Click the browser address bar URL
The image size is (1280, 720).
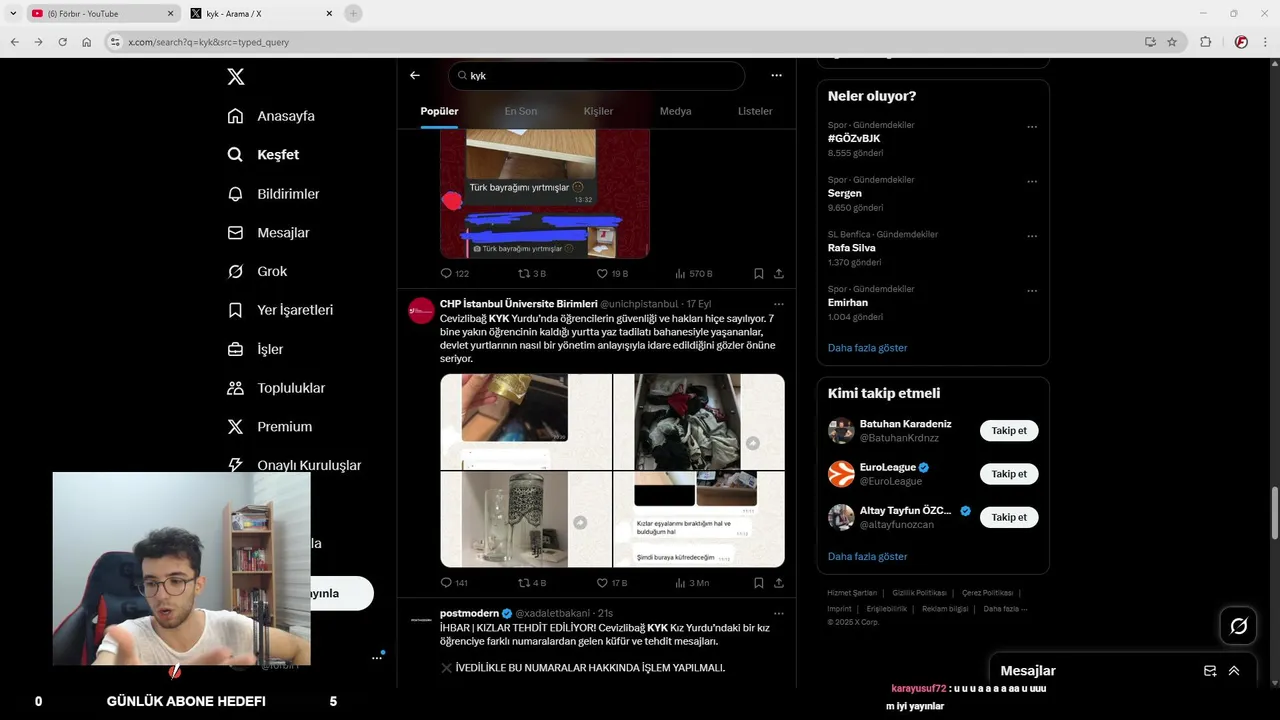tap(209, 42)
